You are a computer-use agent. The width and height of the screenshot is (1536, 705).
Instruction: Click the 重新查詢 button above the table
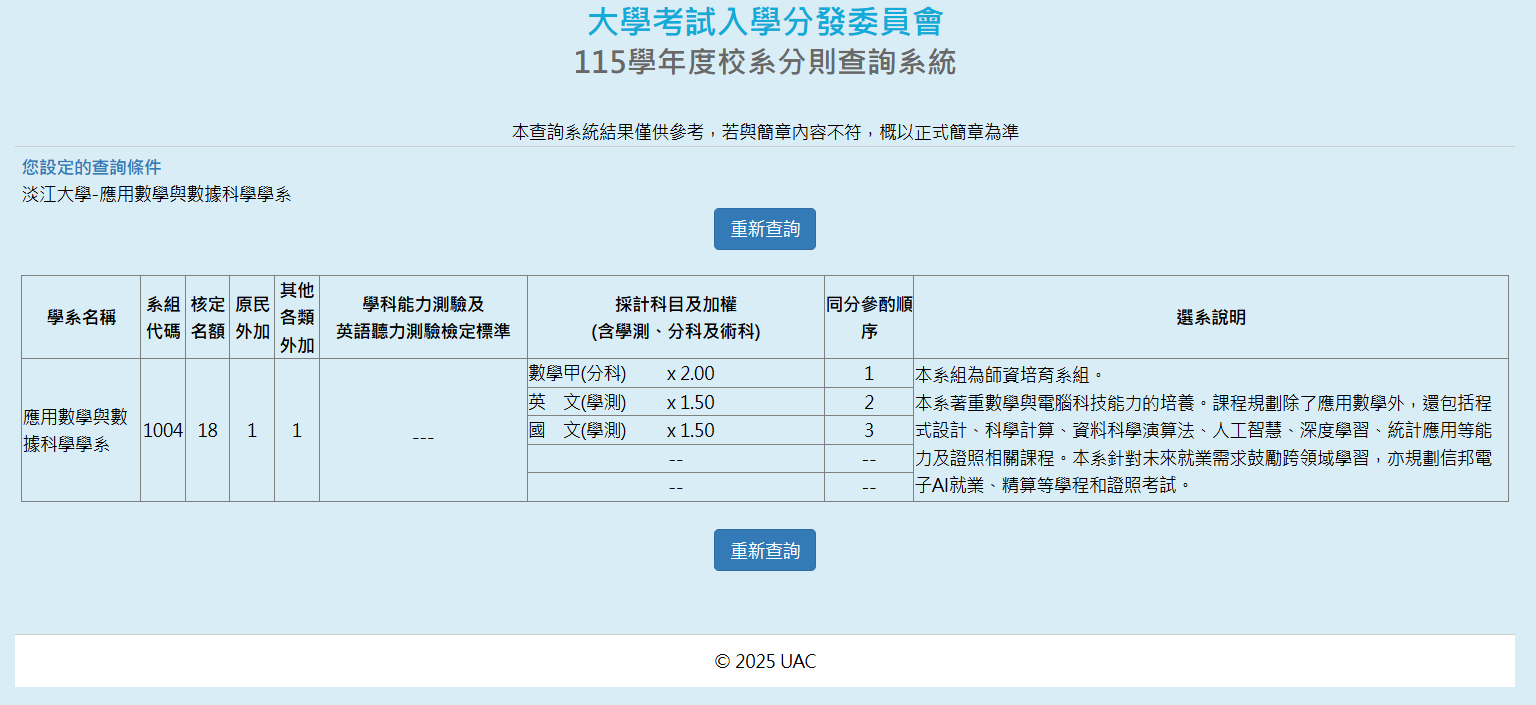click(x=764, y=229)
